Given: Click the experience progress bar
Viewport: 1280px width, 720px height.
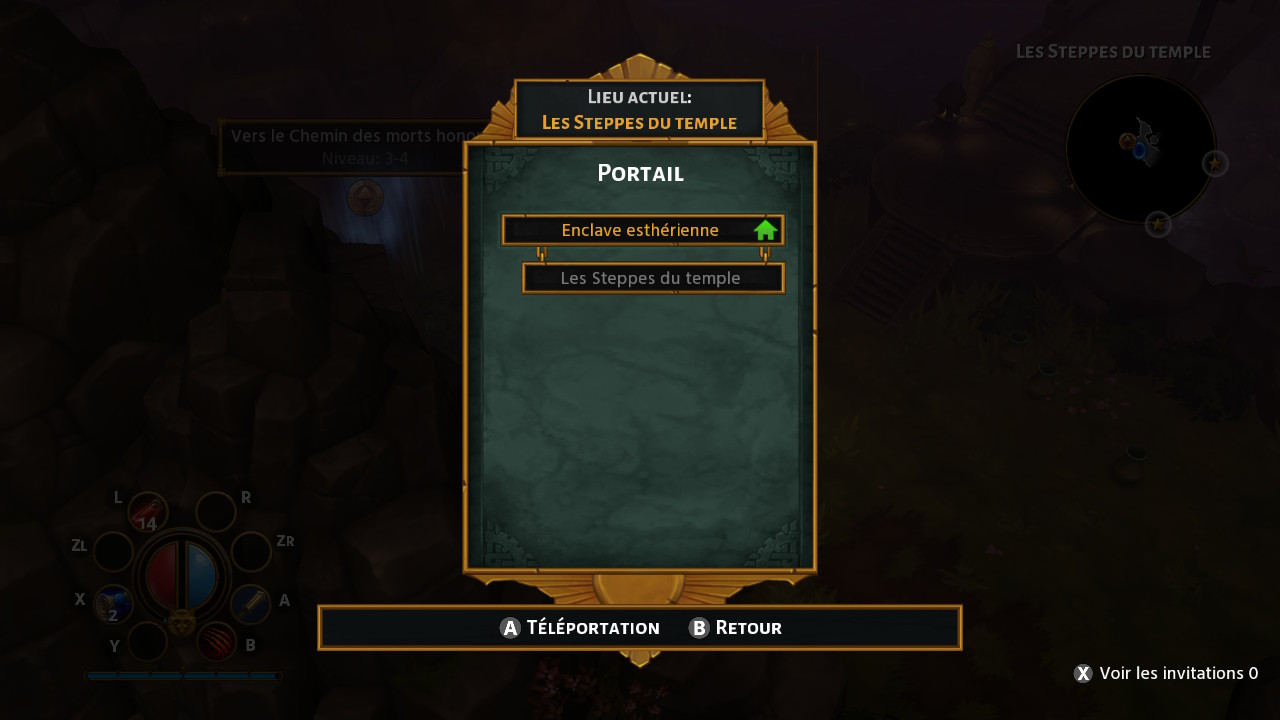Looking at the screenshot, I should pos(183,676).
